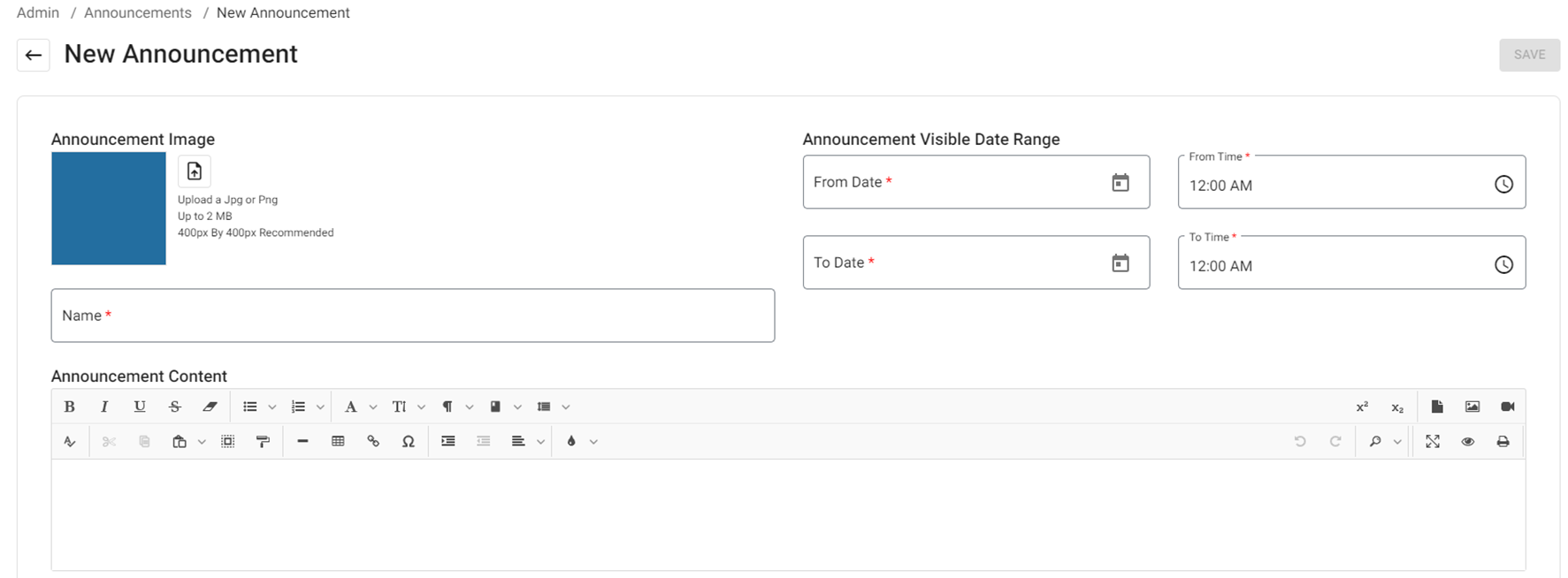Insert special character using omega icon
The image size is (1568, 578).
[408, 441]
